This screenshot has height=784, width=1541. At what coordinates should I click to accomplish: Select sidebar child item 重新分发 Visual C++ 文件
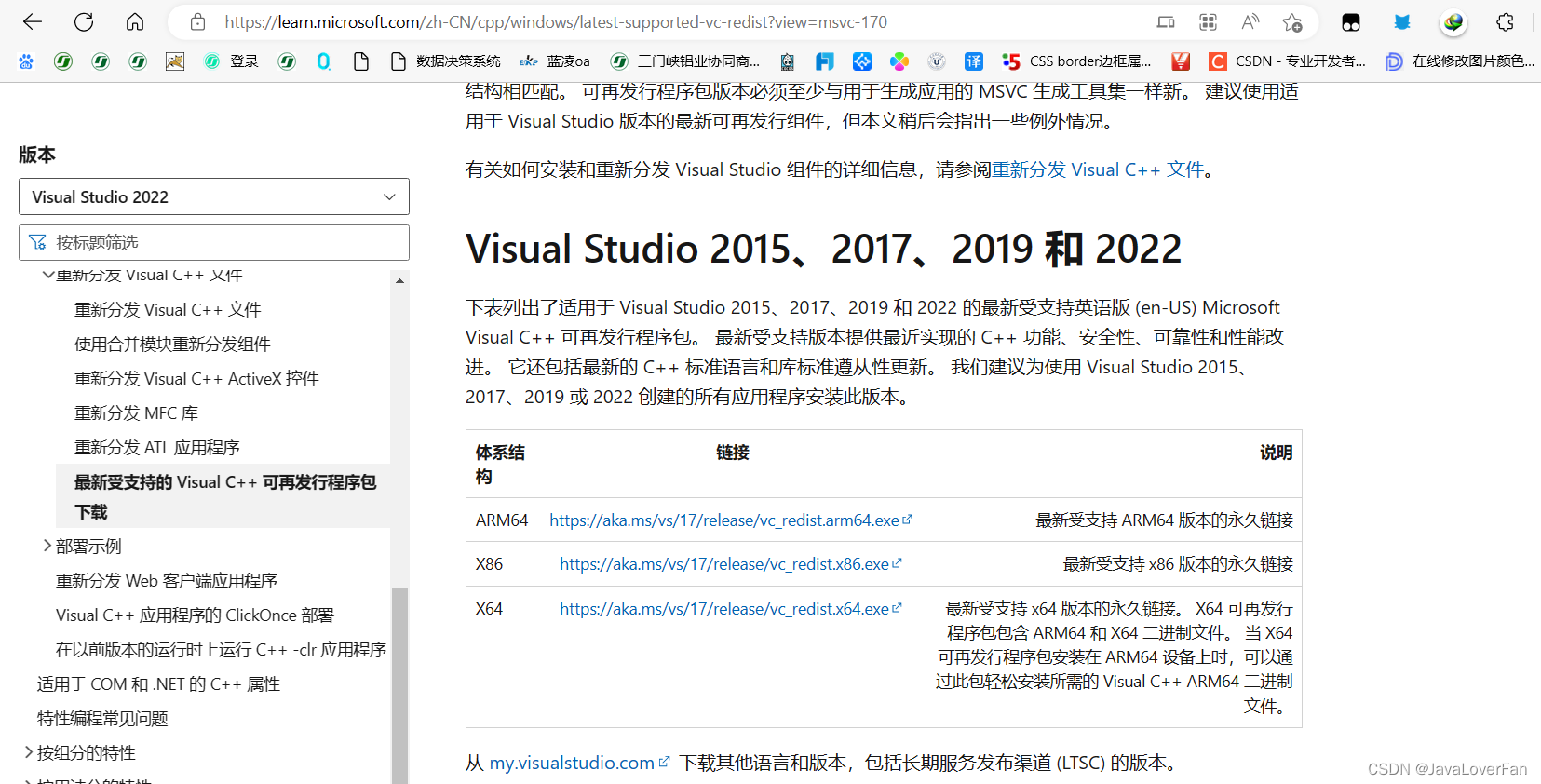click(x=168, y=309)
